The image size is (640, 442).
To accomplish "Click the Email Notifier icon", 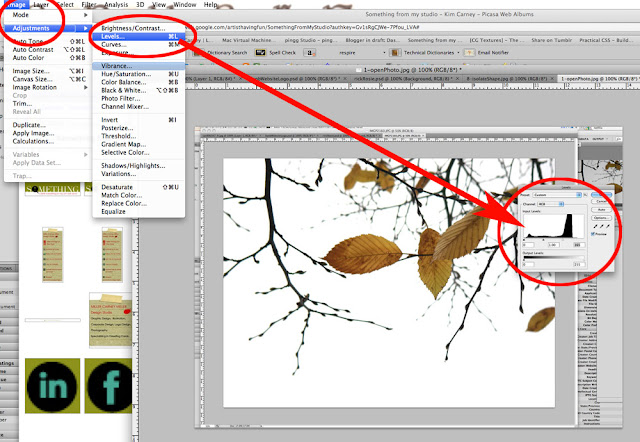I will click(469, 53).
